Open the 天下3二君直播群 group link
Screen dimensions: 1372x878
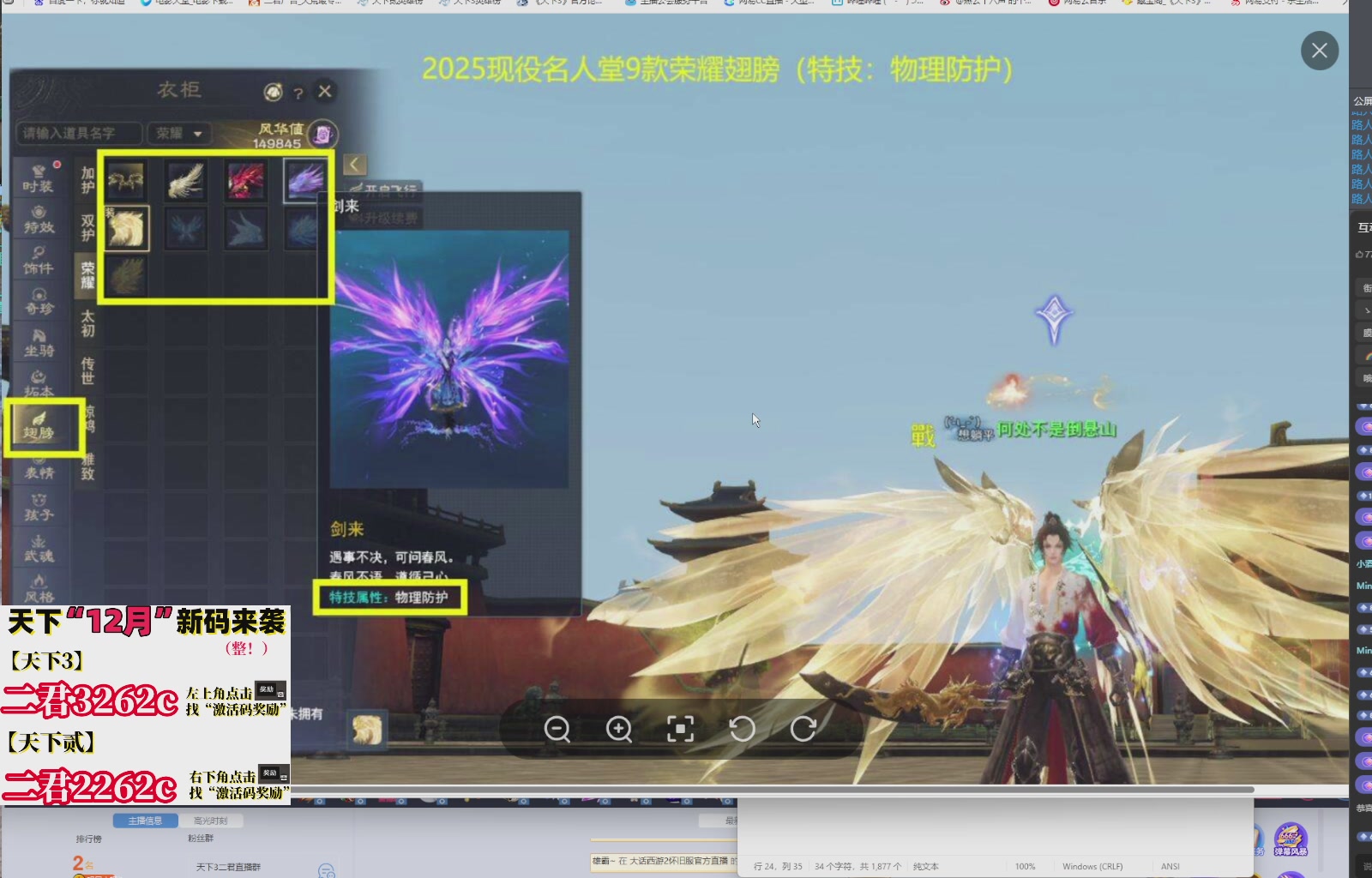[228, 867]
